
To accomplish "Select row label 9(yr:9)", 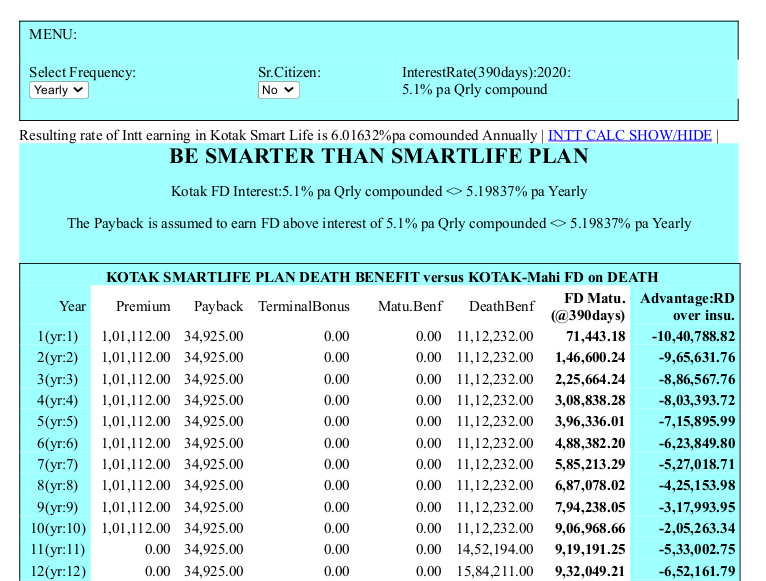I will pyautogui.click(x=57, y=508).
